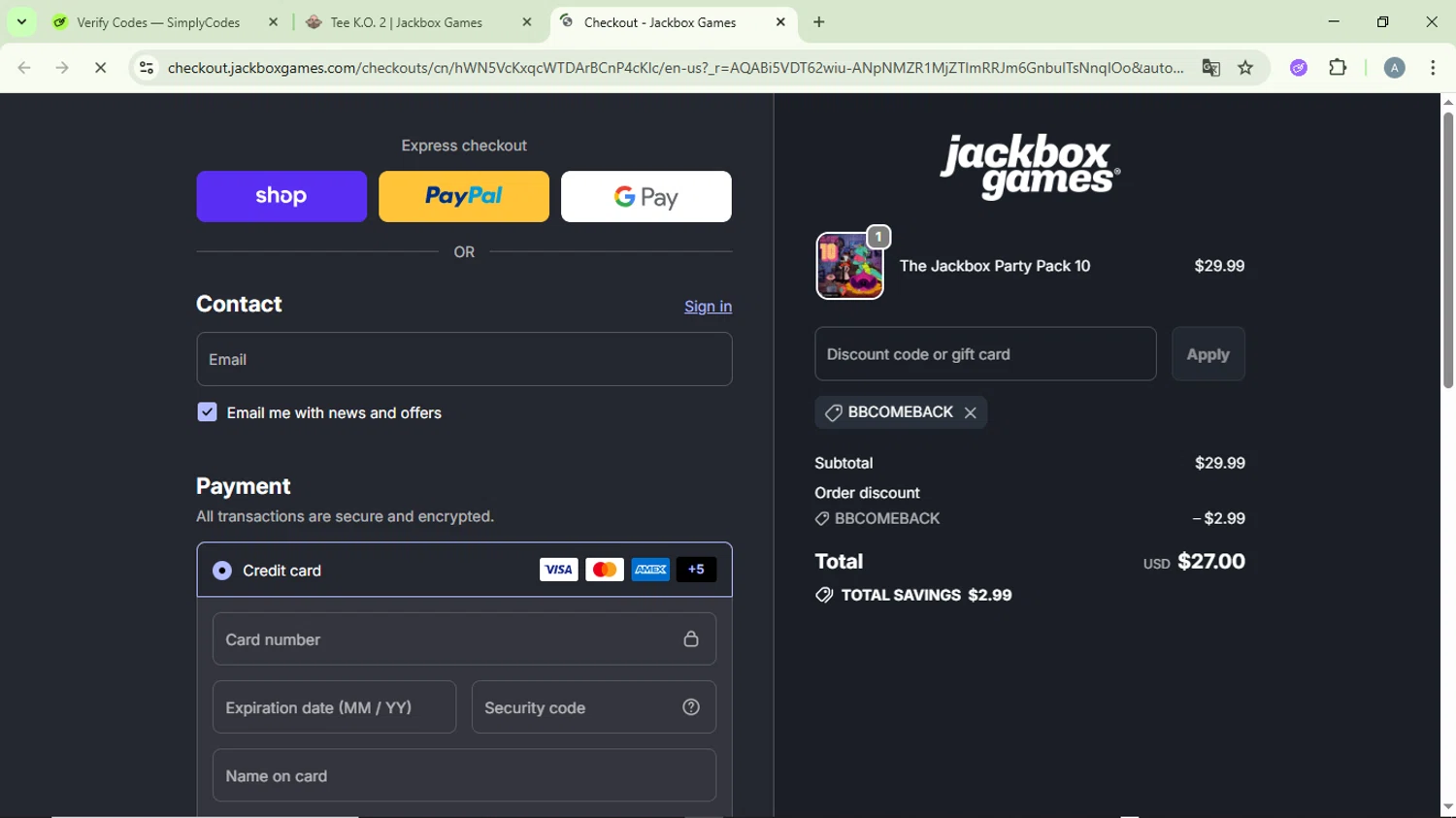
Task: Pay with PayPal express button
Action: [x=464, y=197]
